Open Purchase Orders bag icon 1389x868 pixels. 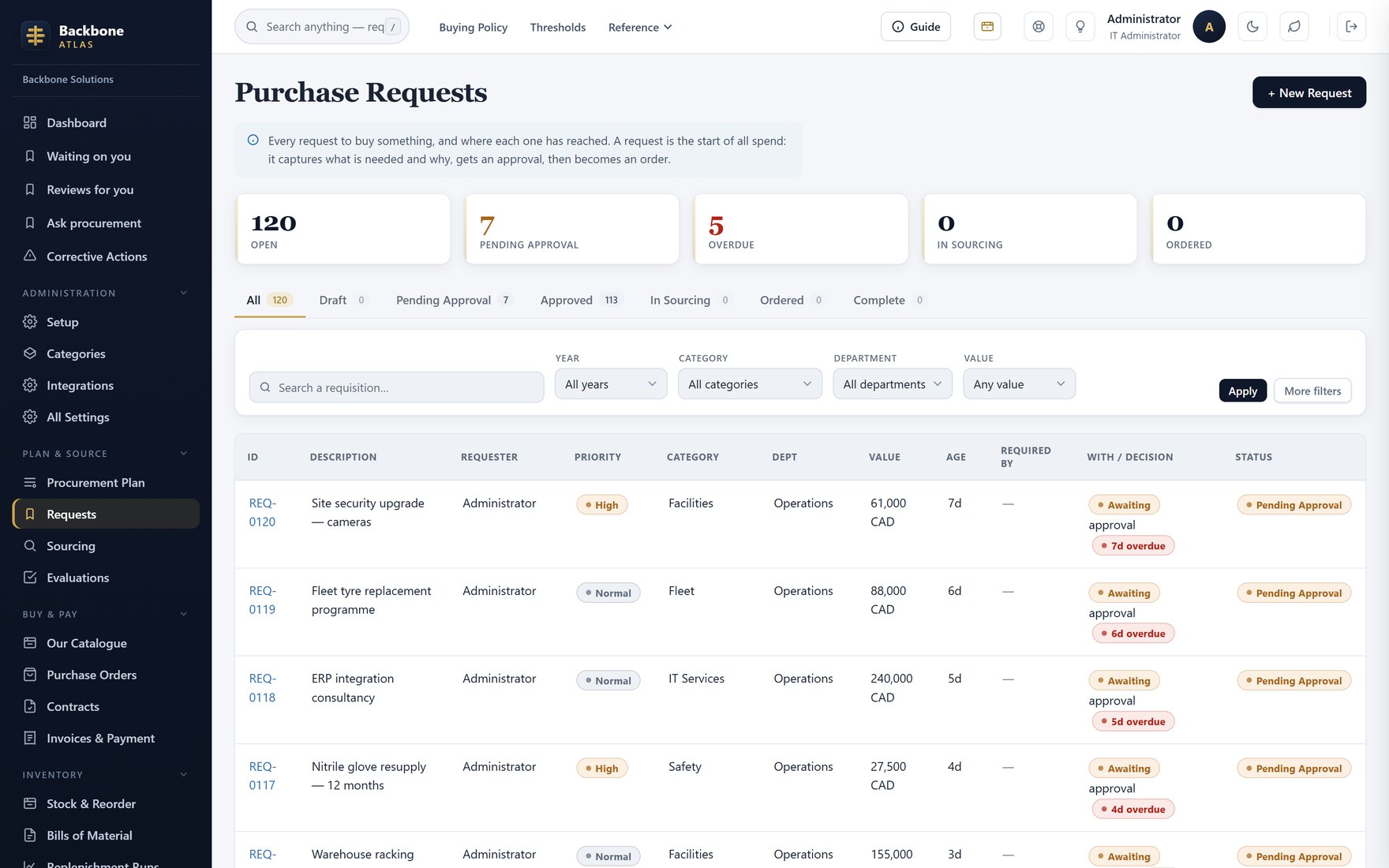coord(30,675)
